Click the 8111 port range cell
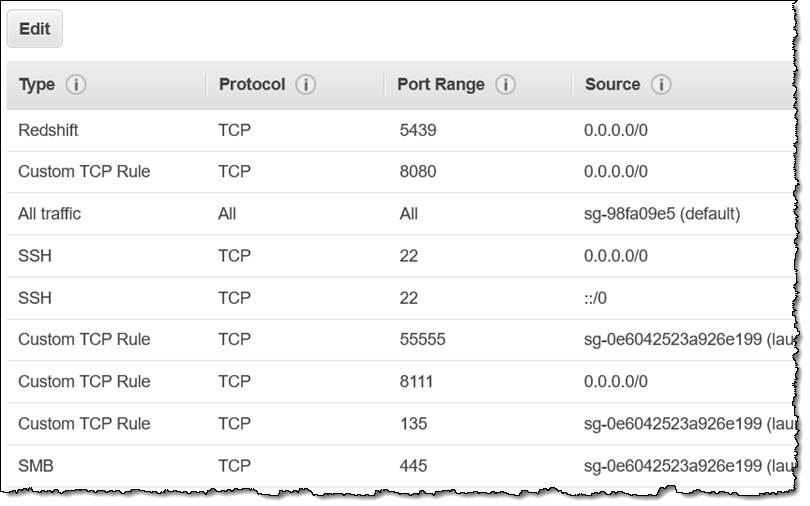 [x=416, y=382]
